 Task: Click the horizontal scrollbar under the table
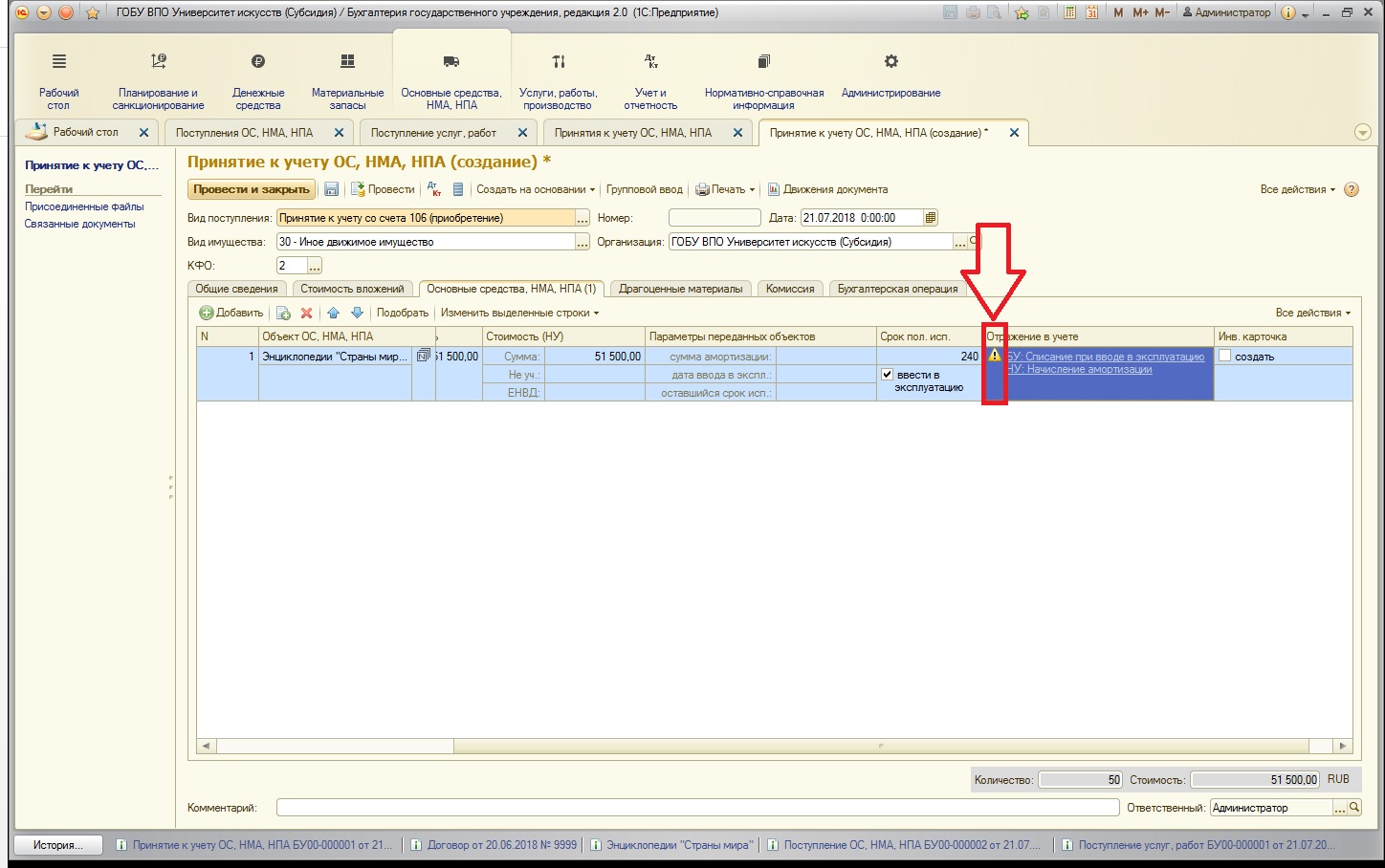tap(670, 746)
